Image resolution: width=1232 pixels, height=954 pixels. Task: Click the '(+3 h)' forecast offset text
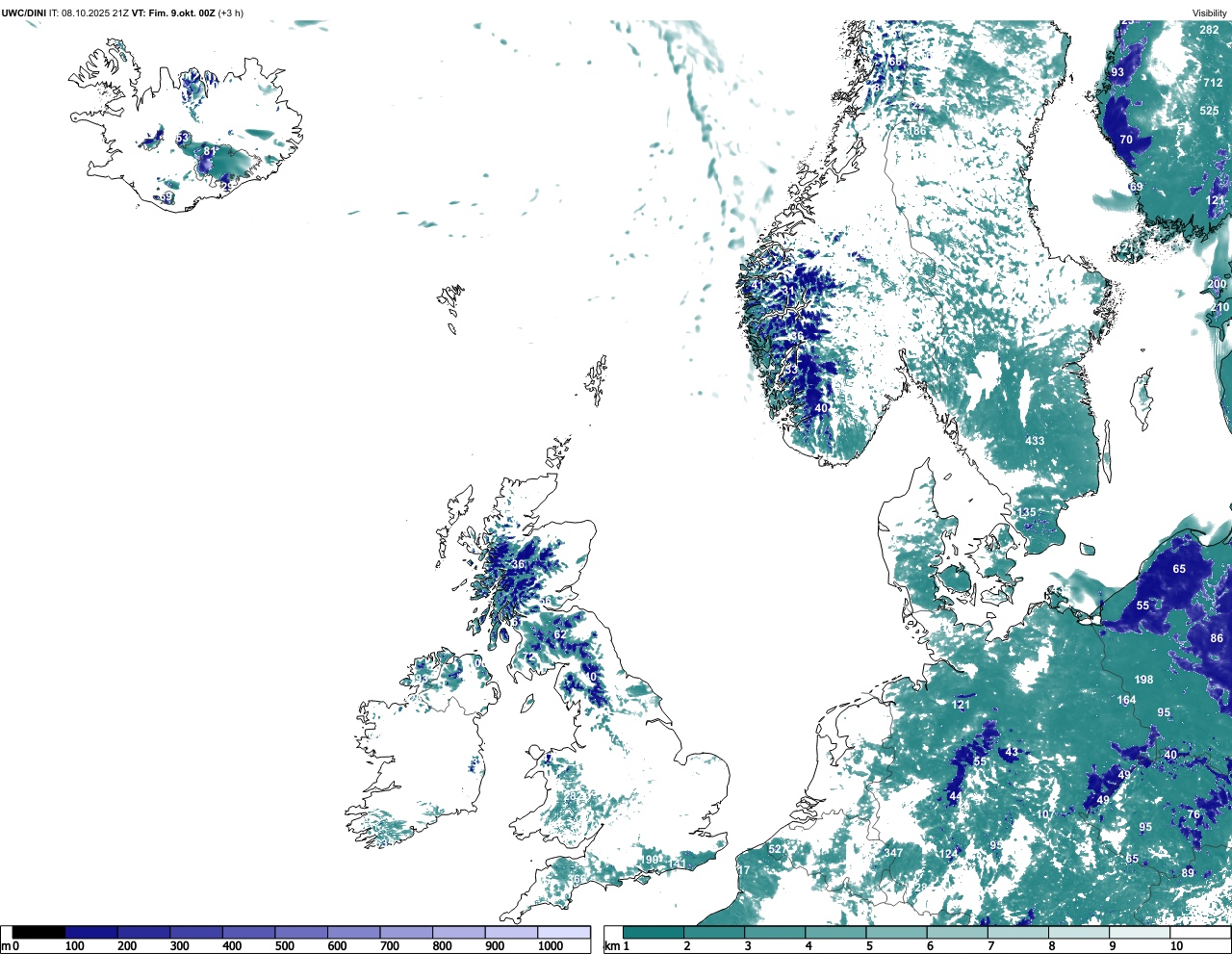click(x=232, y=13)
